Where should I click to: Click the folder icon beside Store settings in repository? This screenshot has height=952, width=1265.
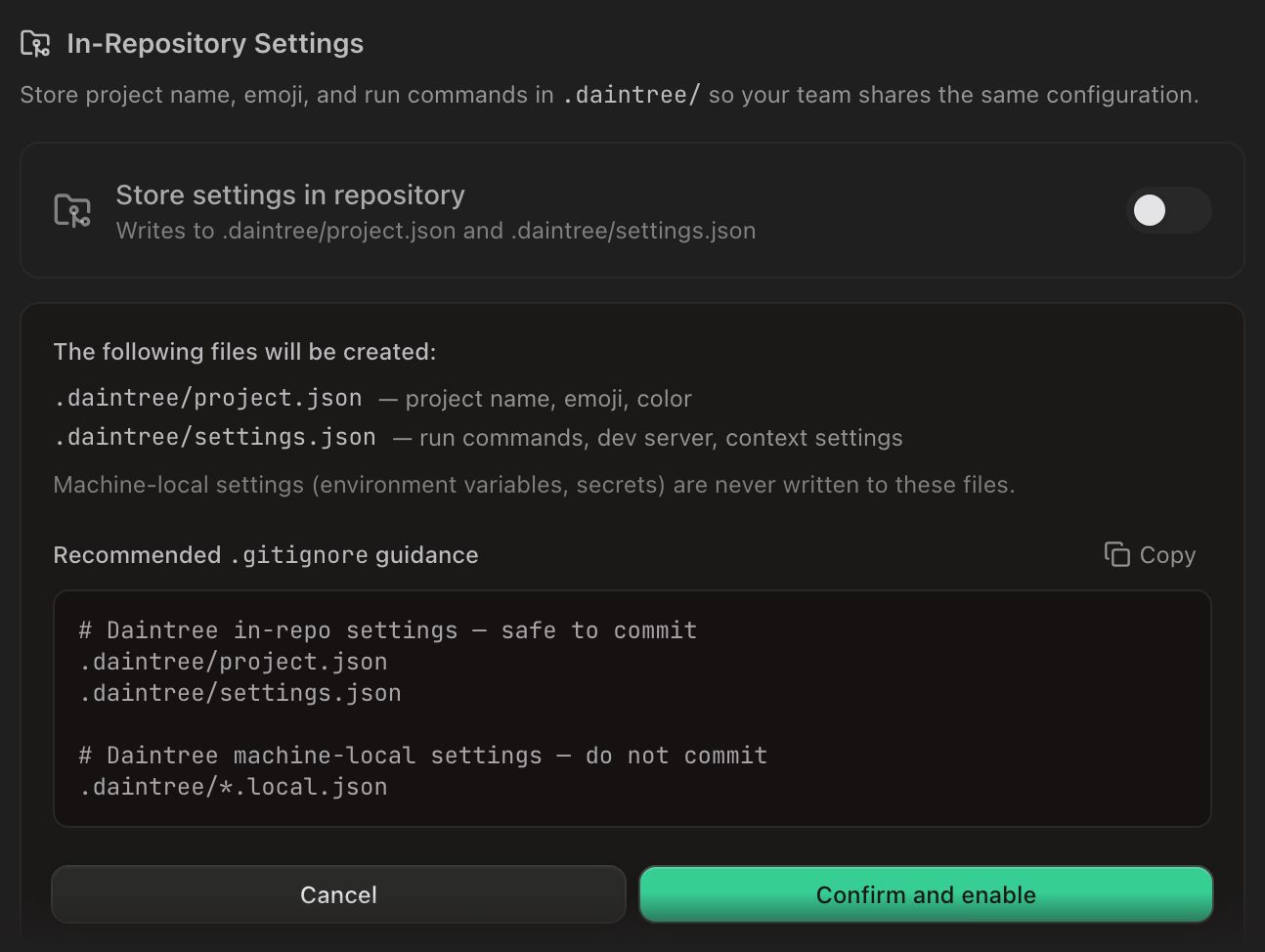(72, 210)
